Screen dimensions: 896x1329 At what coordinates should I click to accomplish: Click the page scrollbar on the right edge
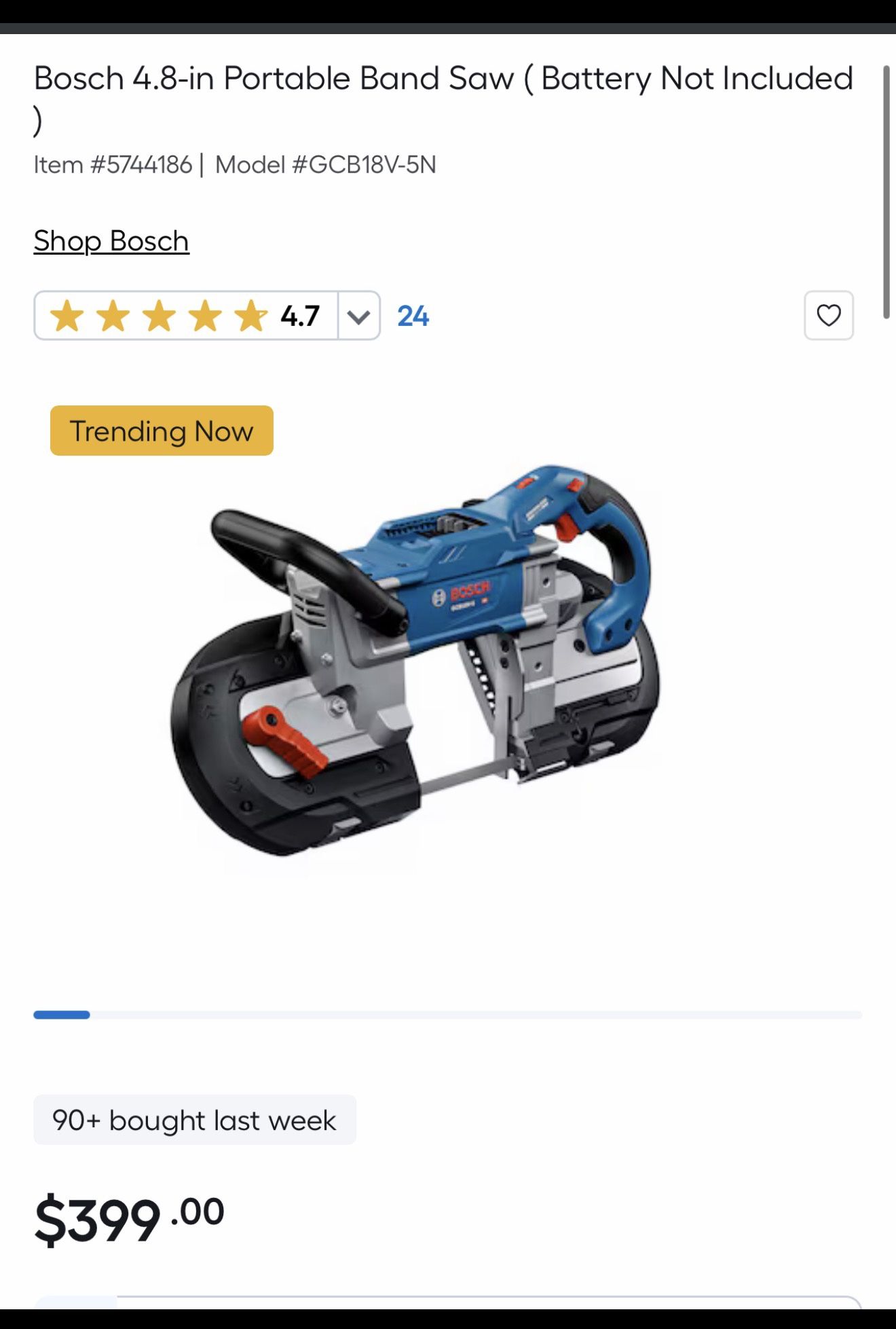886,192
